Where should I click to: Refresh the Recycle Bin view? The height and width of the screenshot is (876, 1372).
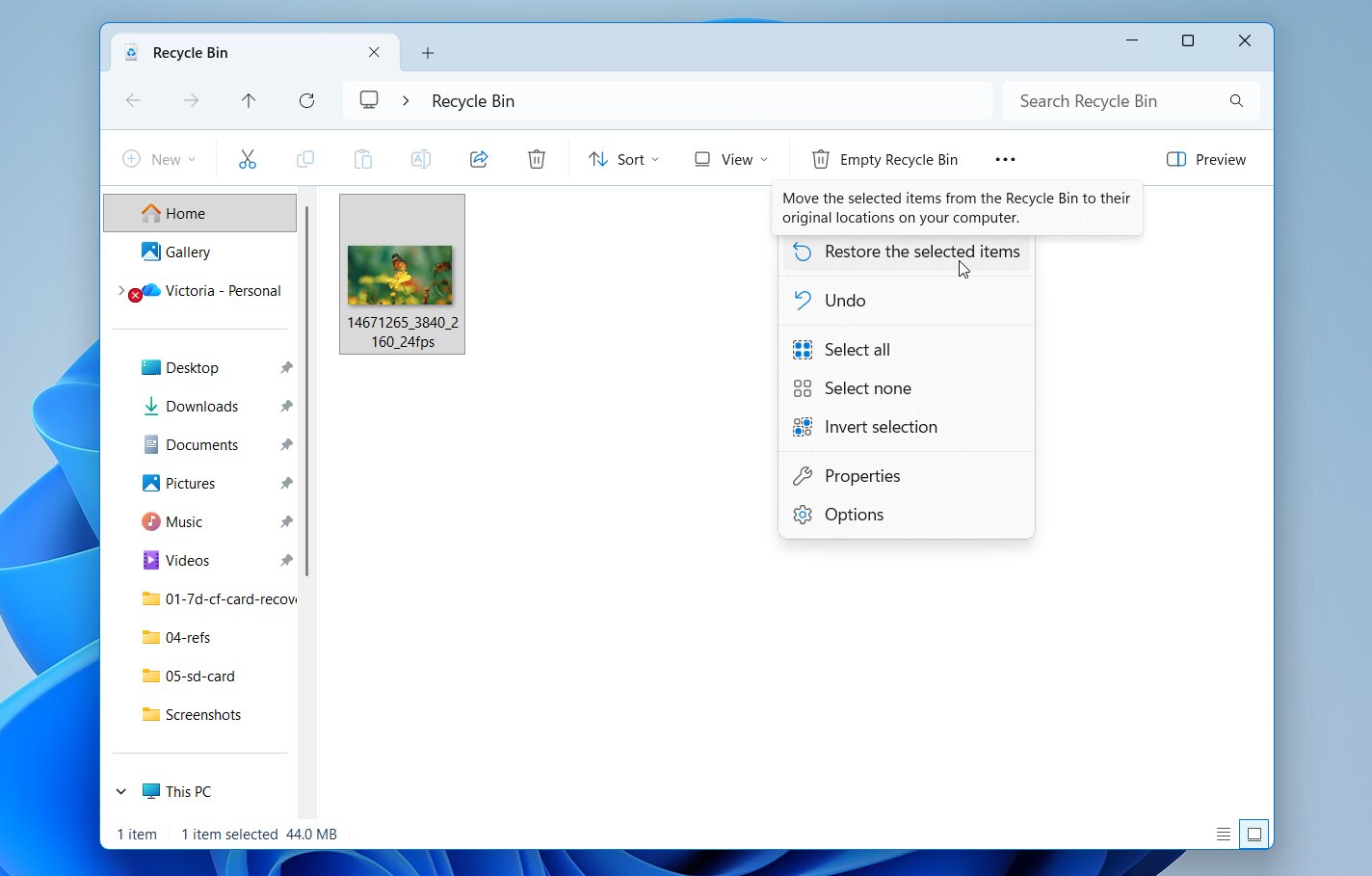(306, 100)
